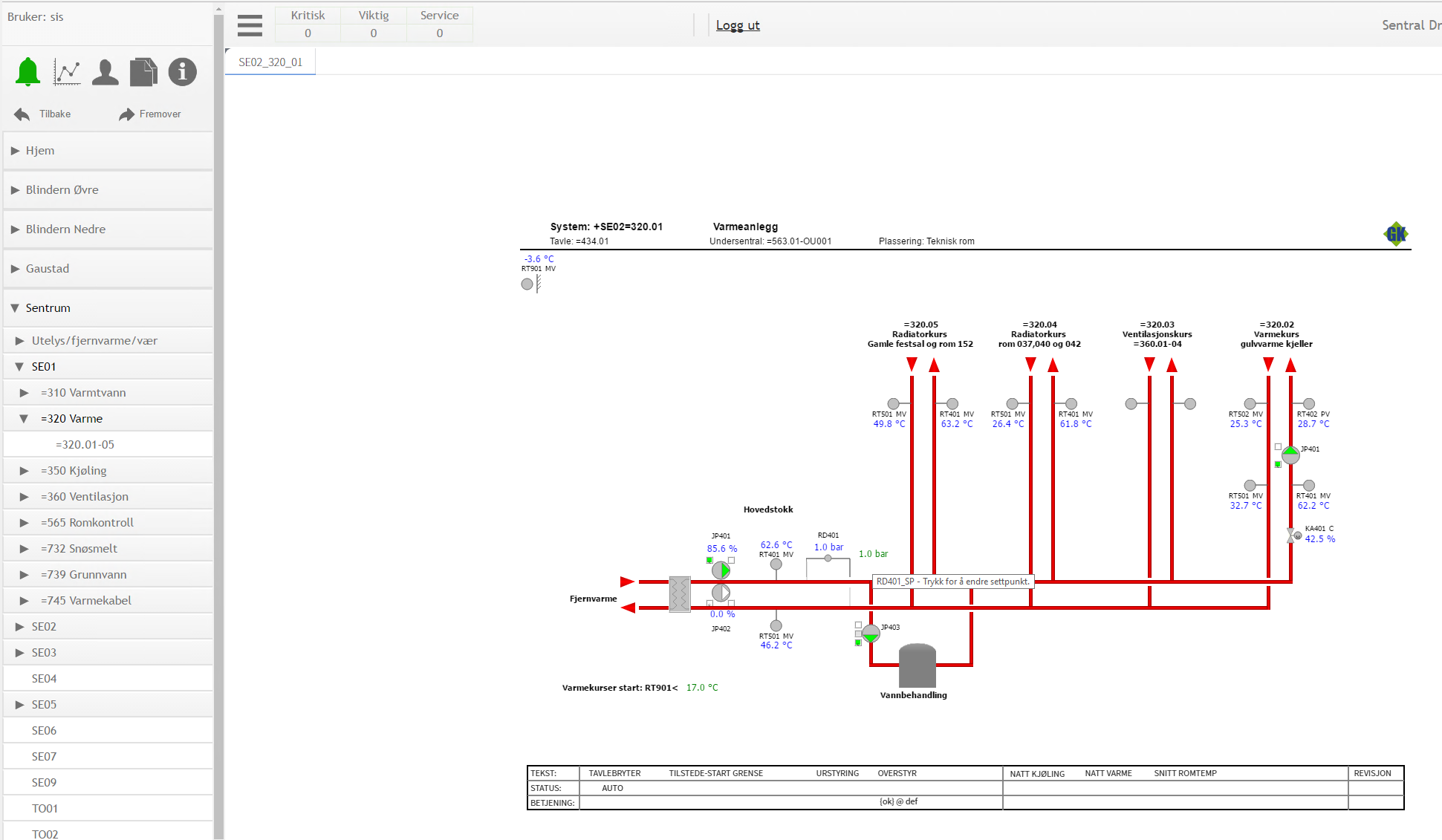Toggle the empty checkbox above JP403 pump
Screen dimensions: 1442x840
tap(858, 625)
